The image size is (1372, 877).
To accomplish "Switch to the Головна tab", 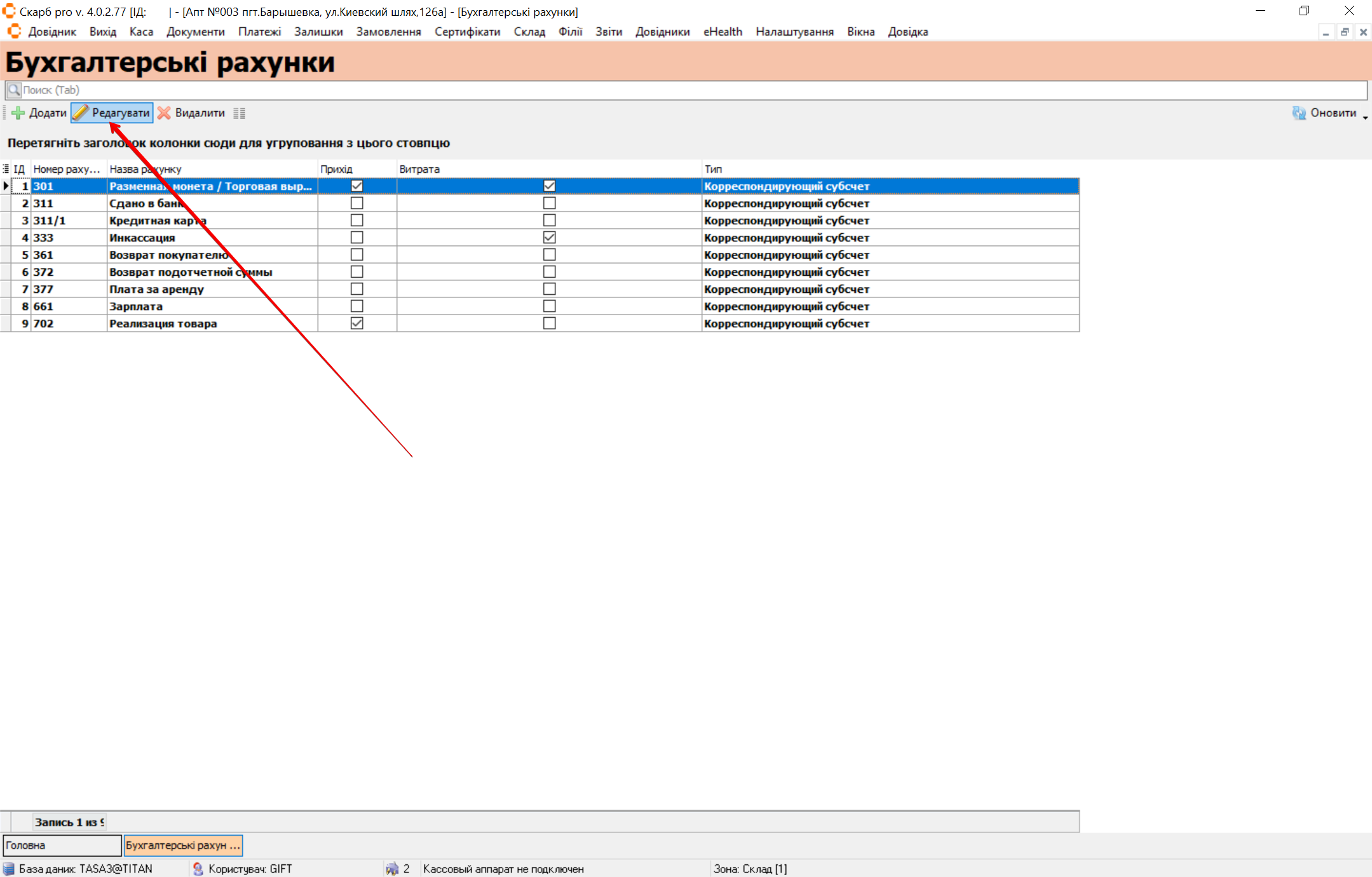I will (x=62, y=845).
